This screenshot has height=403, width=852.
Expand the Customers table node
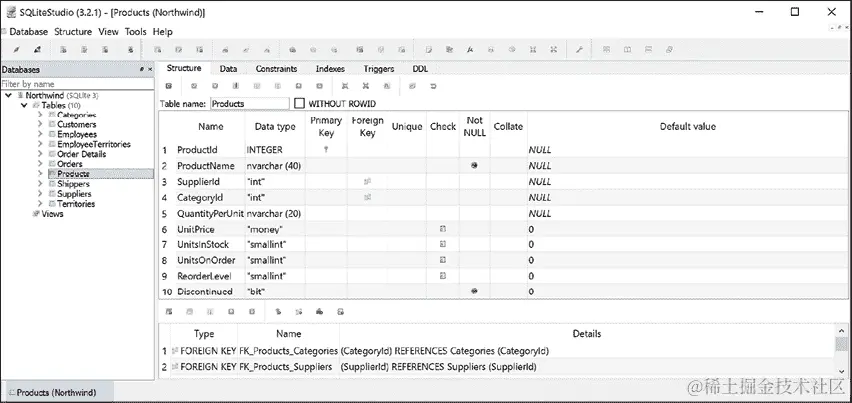[x=40, y=124]
